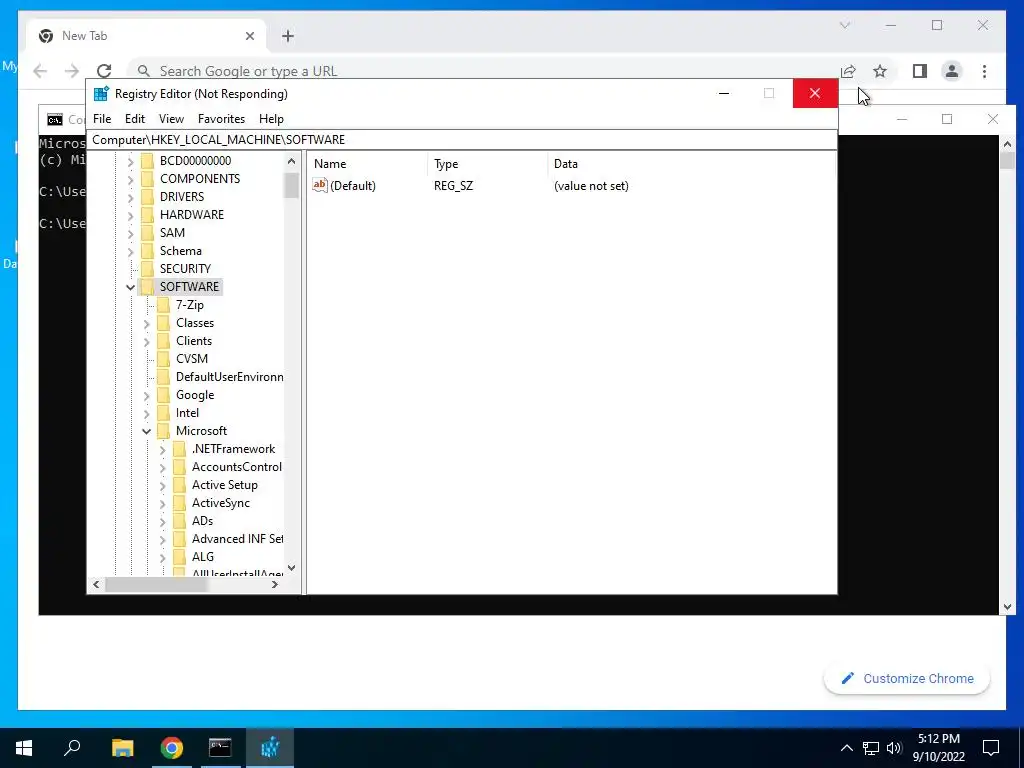Select the DefaultUserEnvironment folder icon
Image resolution: width=1024 pixels, height=768 pixels.
point(163,377)
